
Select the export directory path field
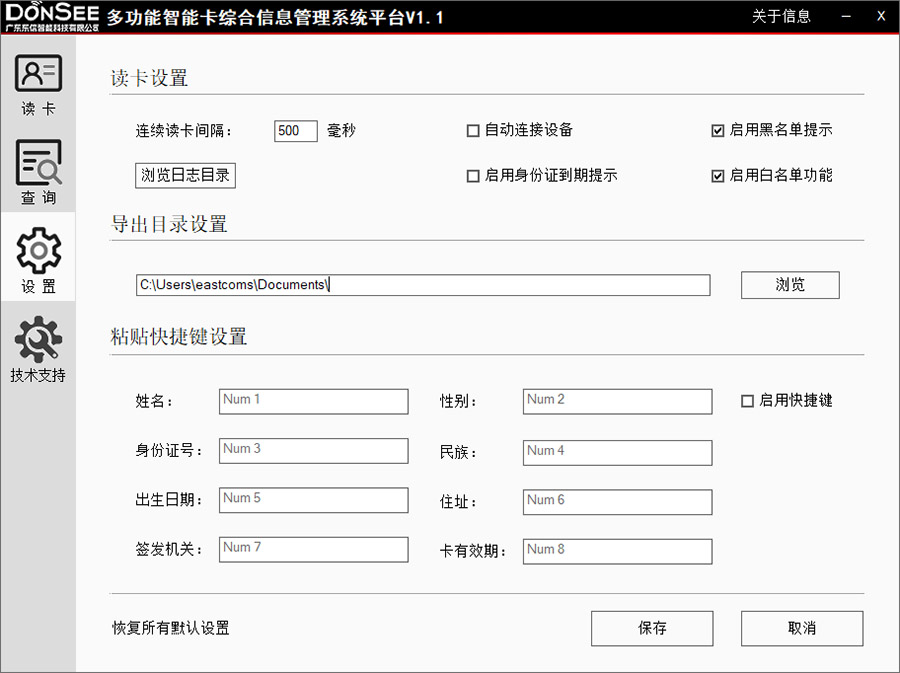(x=423, y=285)
